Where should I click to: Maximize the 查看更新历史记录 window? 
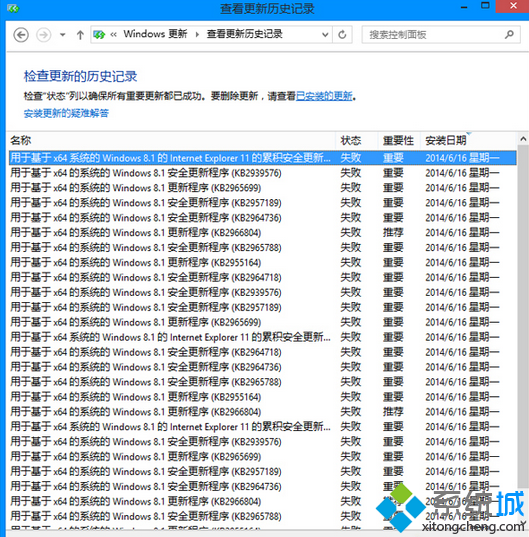click(485, 6)
